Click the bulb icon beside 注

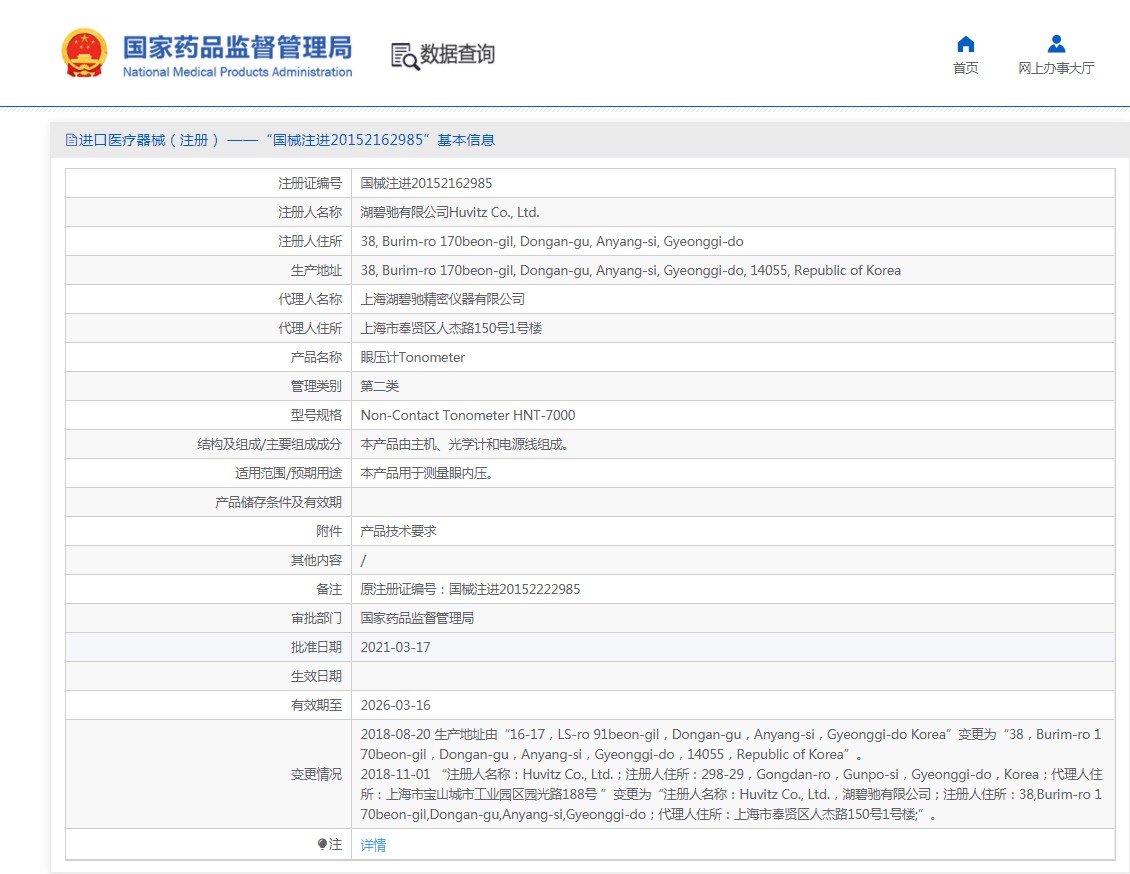tap(322, 844)
